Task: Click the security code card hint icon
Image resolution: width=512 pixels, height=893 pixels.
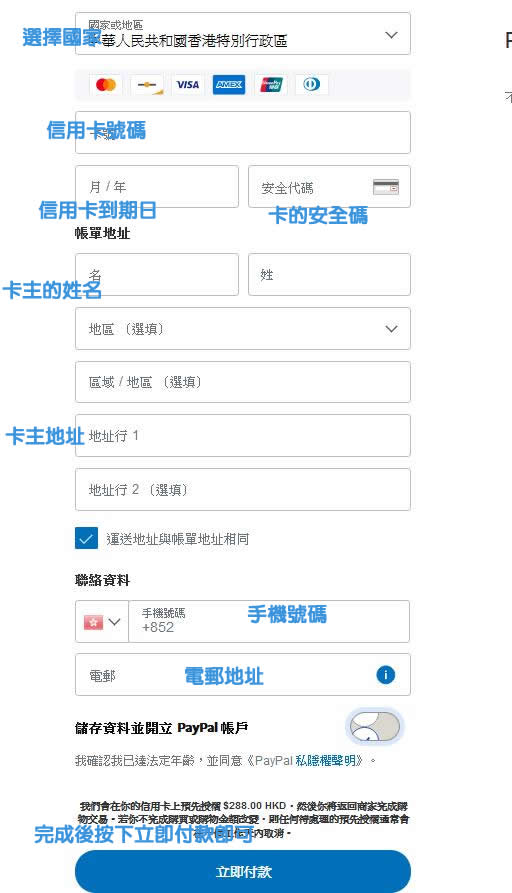Action: (386, 187)
